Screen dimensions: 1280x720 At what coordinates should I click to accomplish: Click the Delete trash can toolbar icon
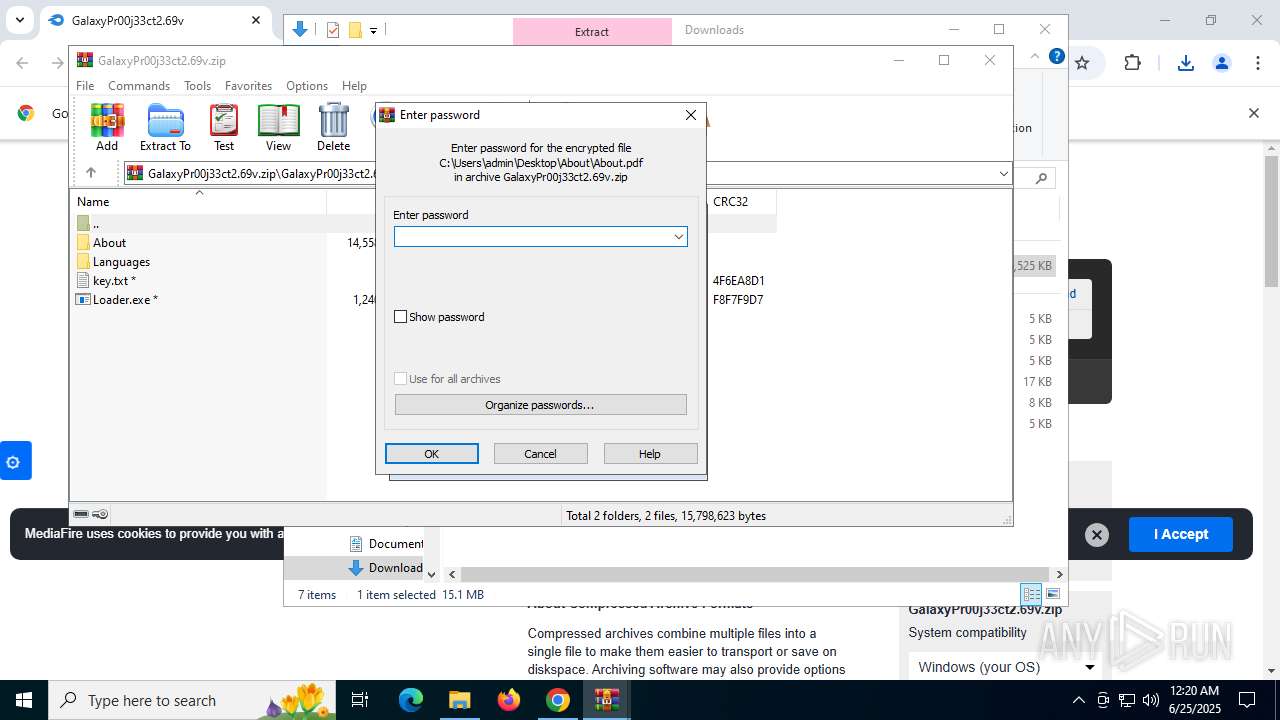[334, 128]
